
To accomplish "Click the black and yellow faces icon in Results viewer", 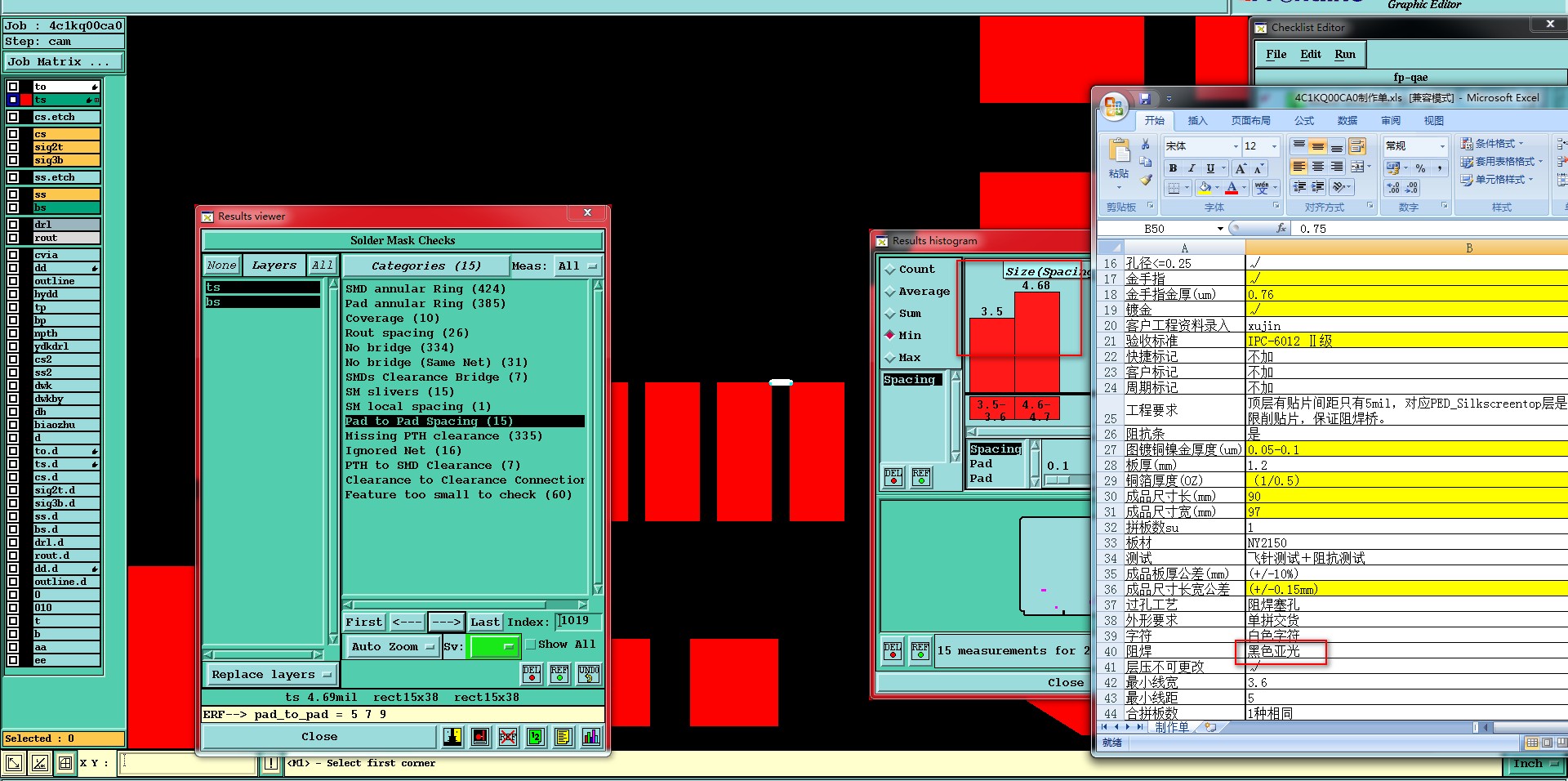I will [452, 737].
